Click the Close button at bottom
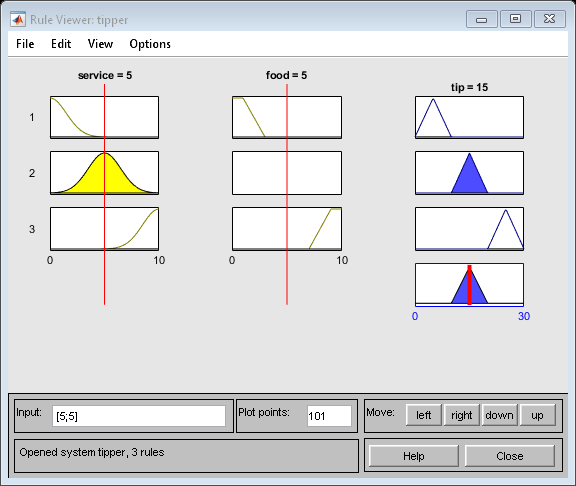The image size is (576, 486). tap(510, 456)
